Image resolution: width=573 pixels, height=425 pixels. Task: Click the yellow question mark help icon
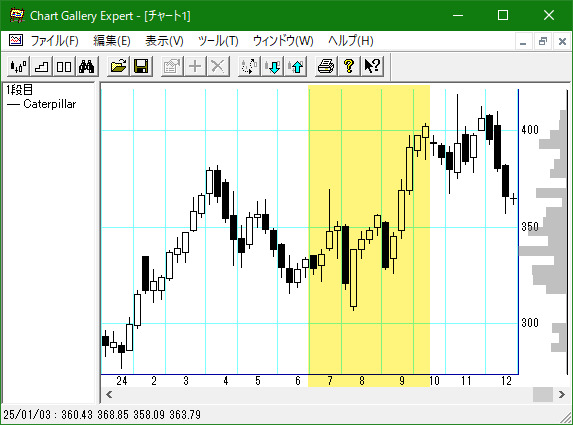click(349, 67)
